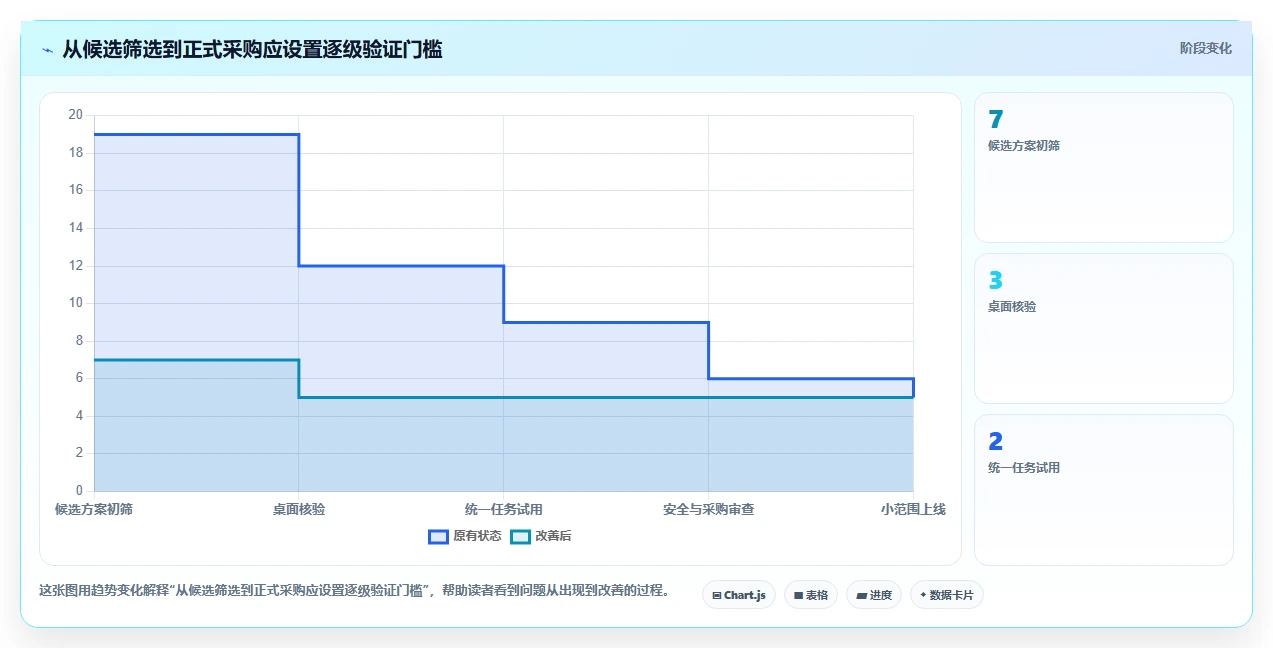
Task: Click the y-axis value 12
Action: click(x=75, y=266)
